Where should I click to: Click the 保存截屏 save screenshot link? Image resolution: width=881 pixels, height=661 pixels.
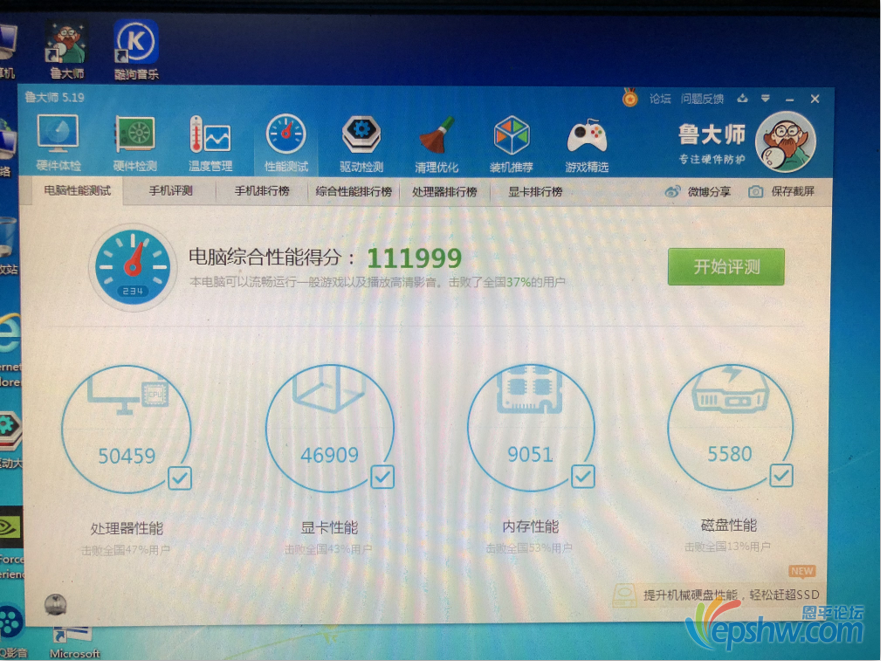(x=792, y=192)
